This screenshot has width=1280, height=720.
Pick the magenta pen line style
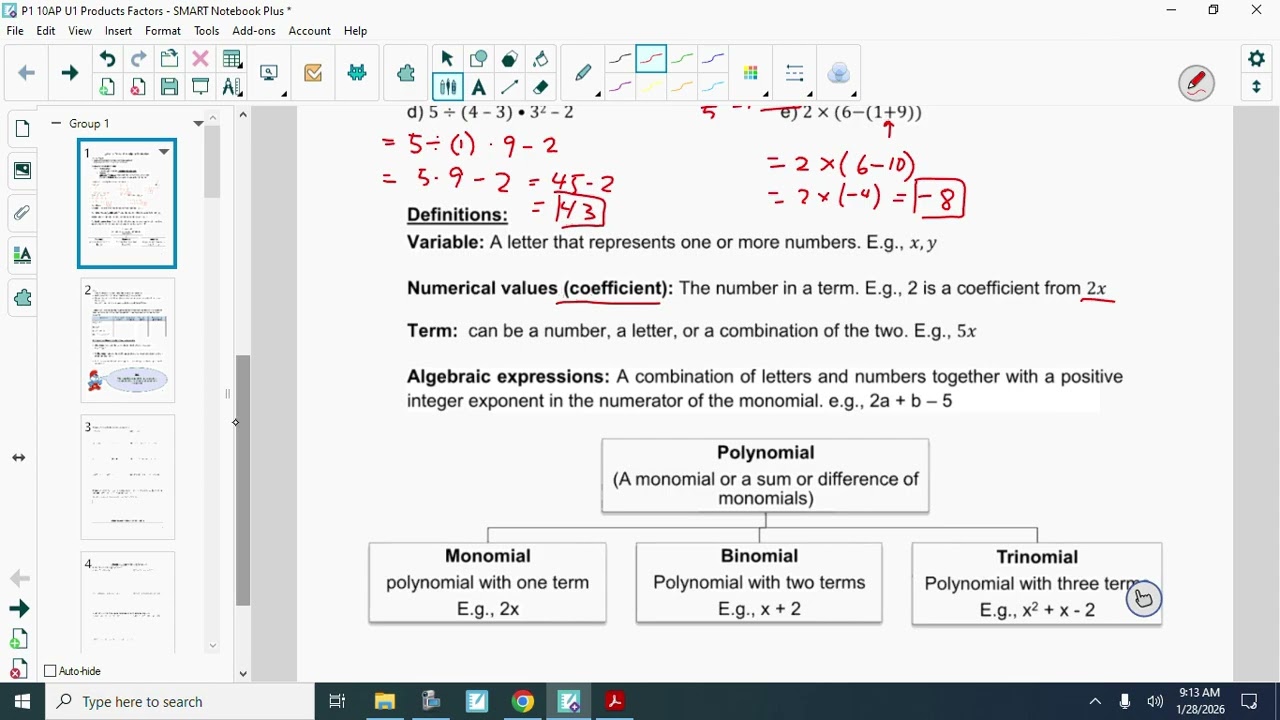pos(620,87)
